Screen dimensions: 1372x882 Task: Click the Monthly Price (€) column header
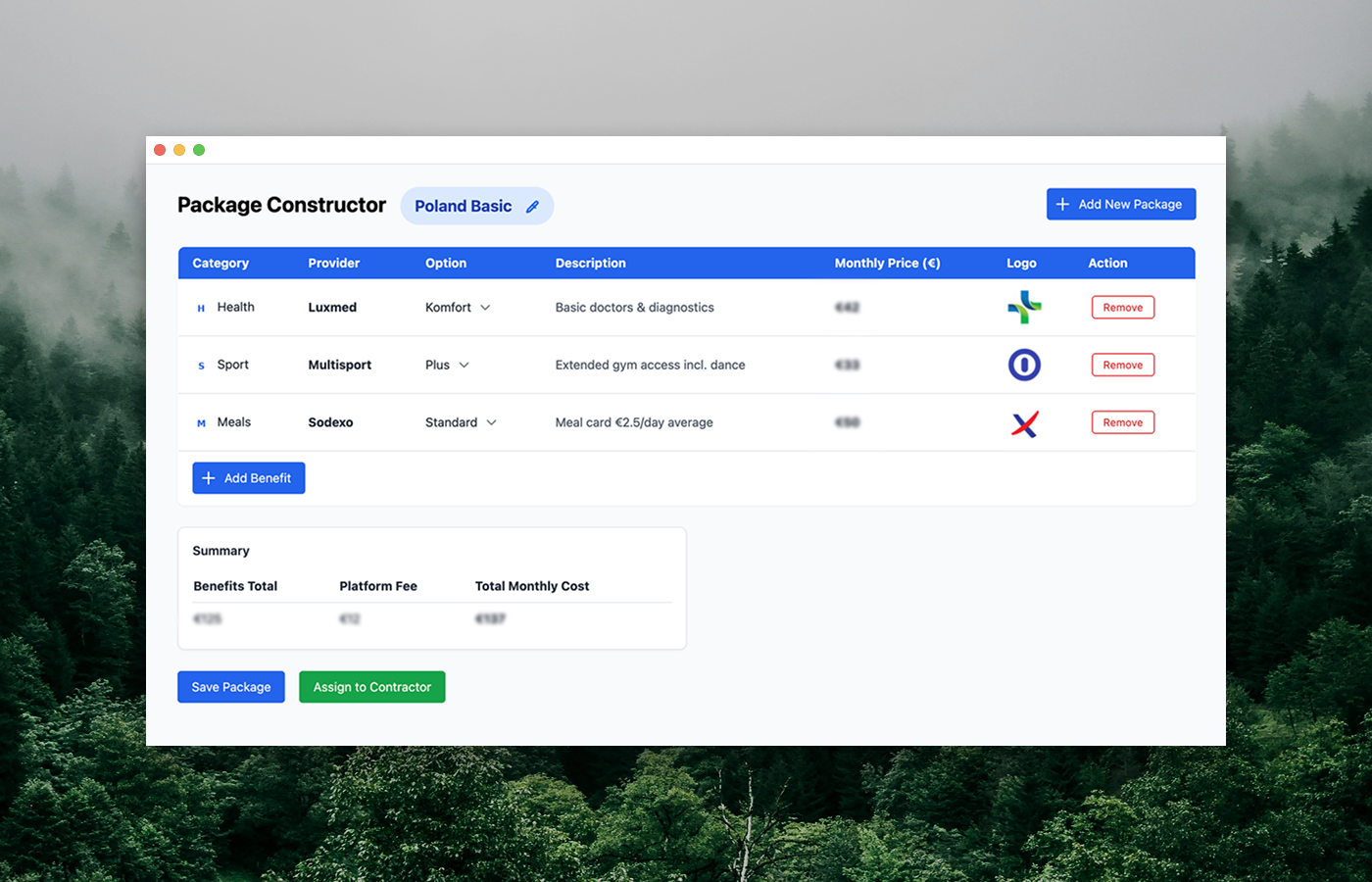click(887, 264)
